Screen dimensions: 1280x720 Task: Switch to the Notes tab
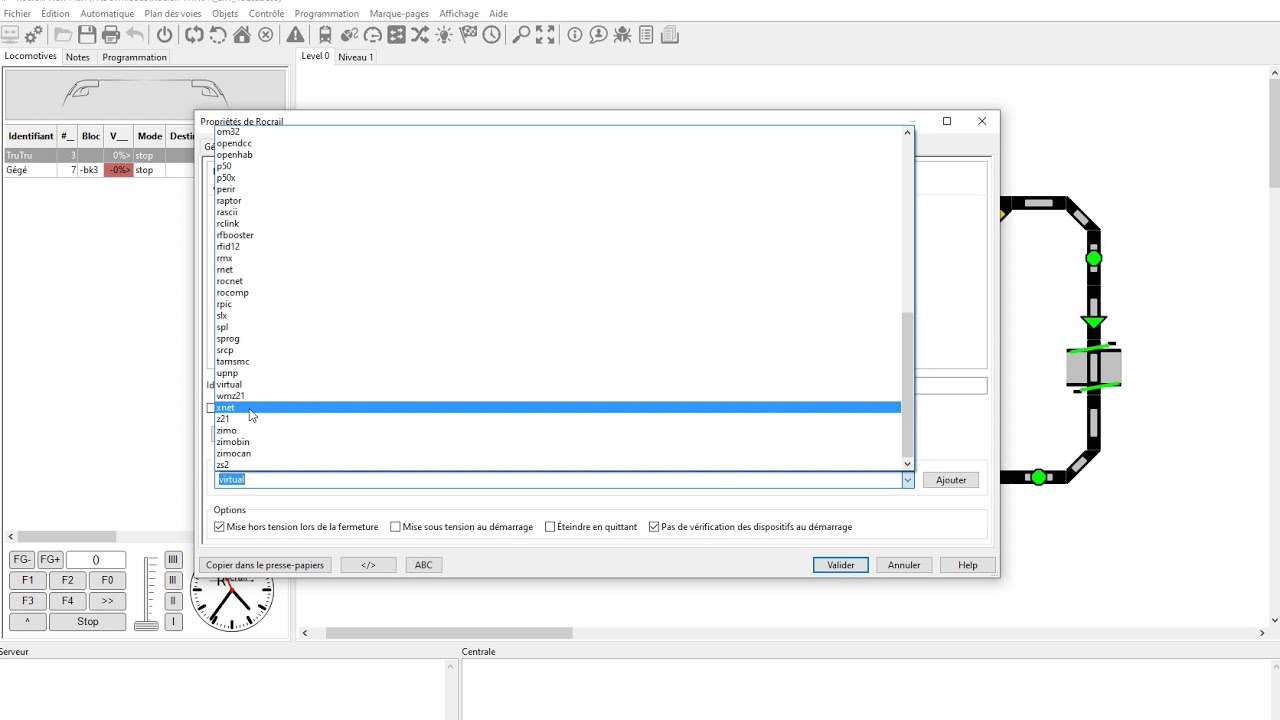click(x=78, y=57)
